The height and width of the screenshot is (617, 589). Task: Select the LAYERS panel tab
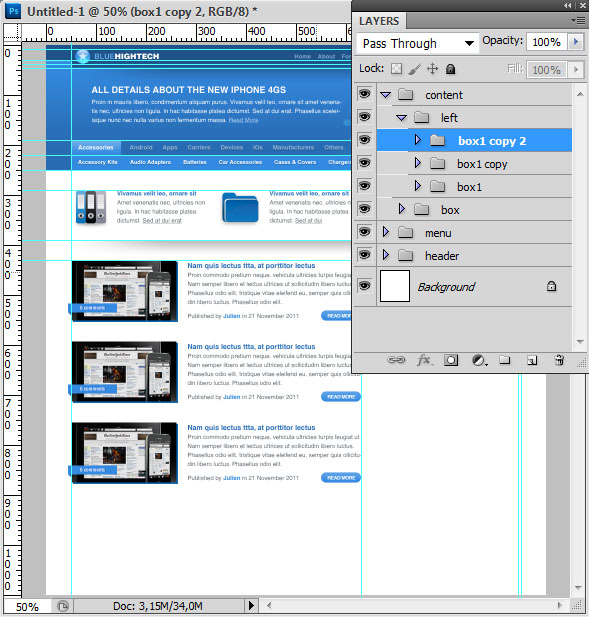[379, 21]
